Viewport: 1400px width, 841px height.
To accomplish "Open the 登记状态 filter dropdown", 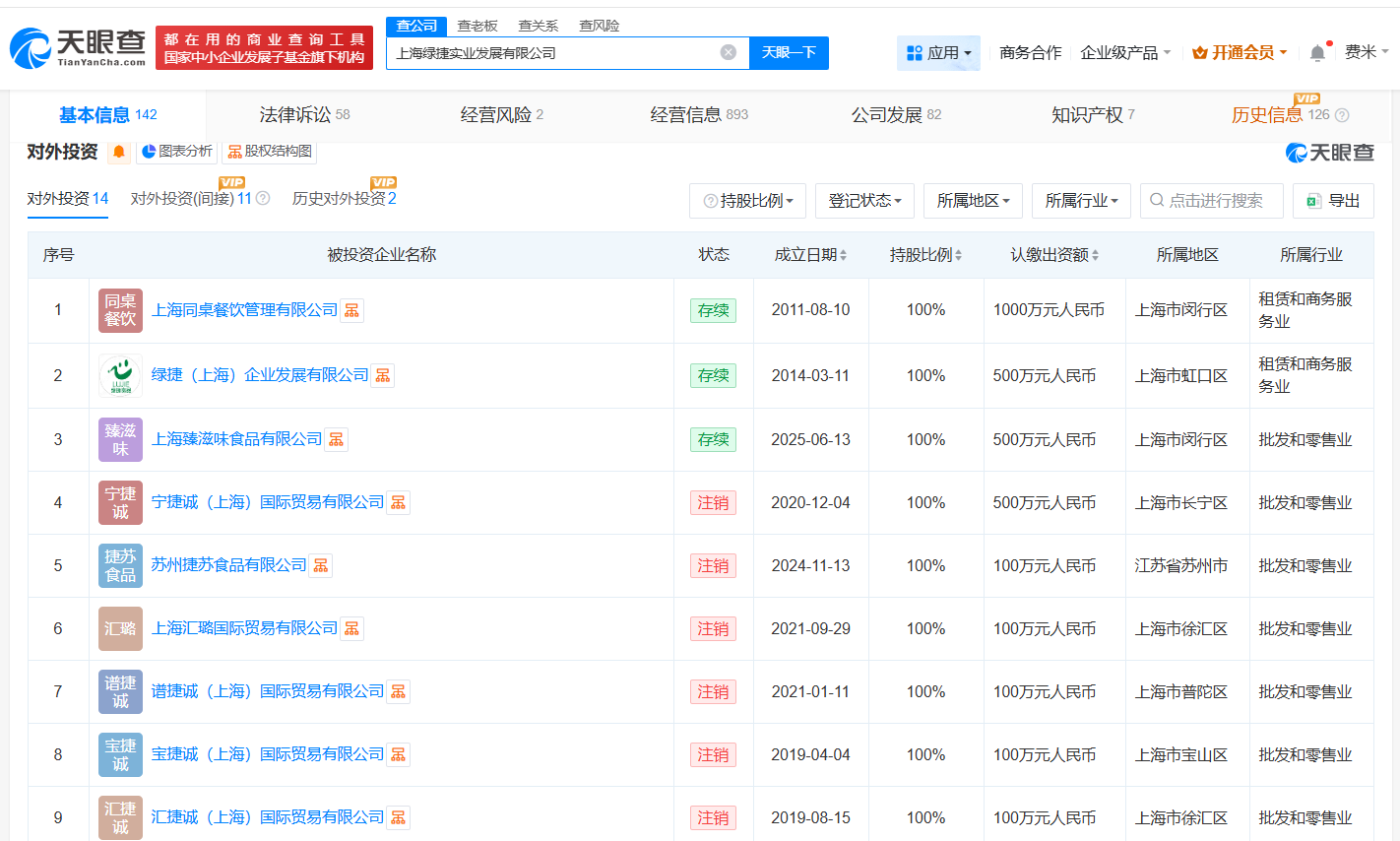I will click(864, 200).
